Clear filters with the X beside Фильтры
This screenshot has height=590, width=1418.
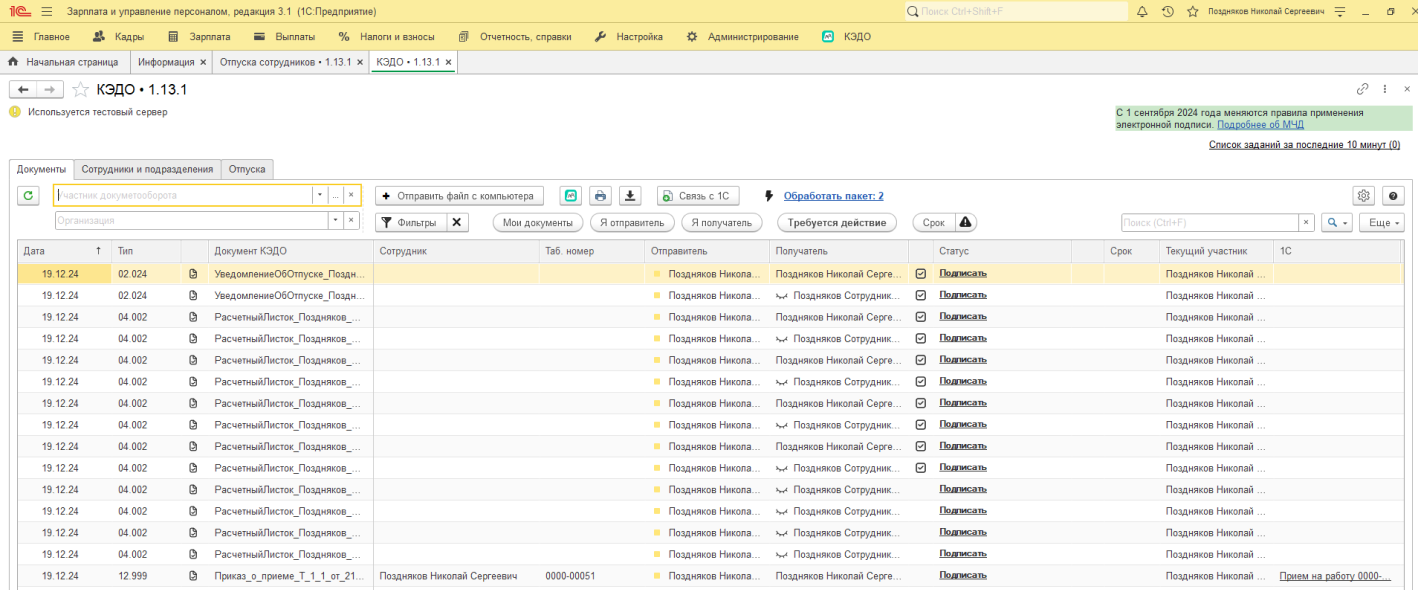pos(457,222)
